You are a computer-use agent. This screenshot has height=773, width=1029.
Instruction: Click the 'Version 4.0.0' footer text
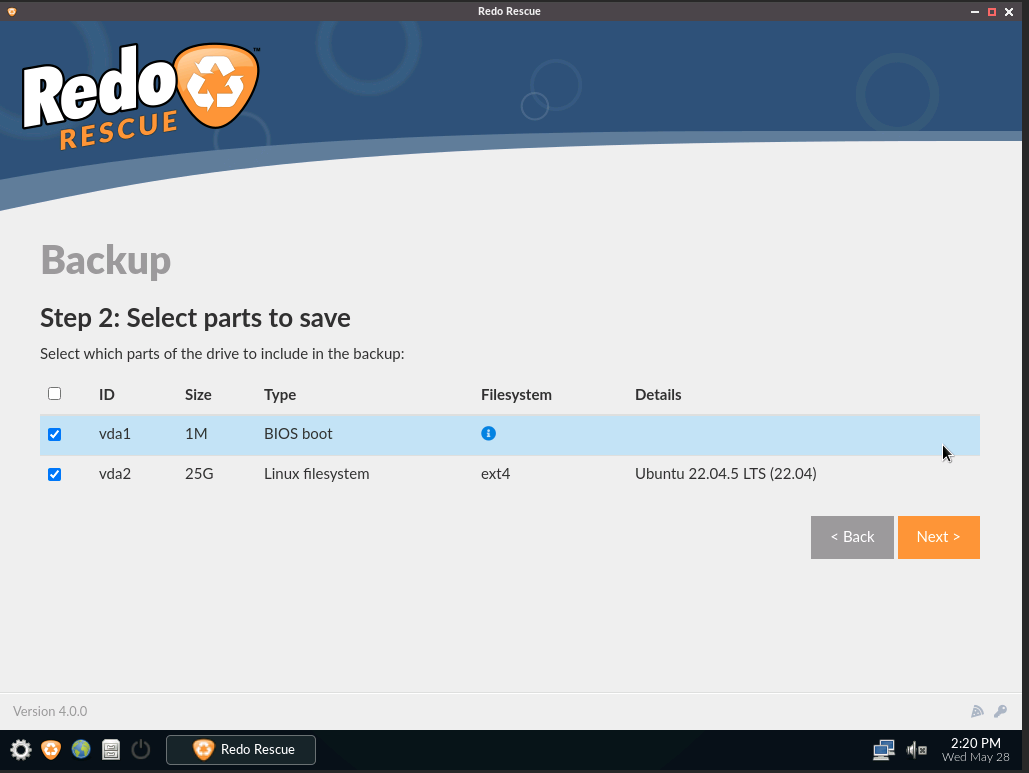50,711
